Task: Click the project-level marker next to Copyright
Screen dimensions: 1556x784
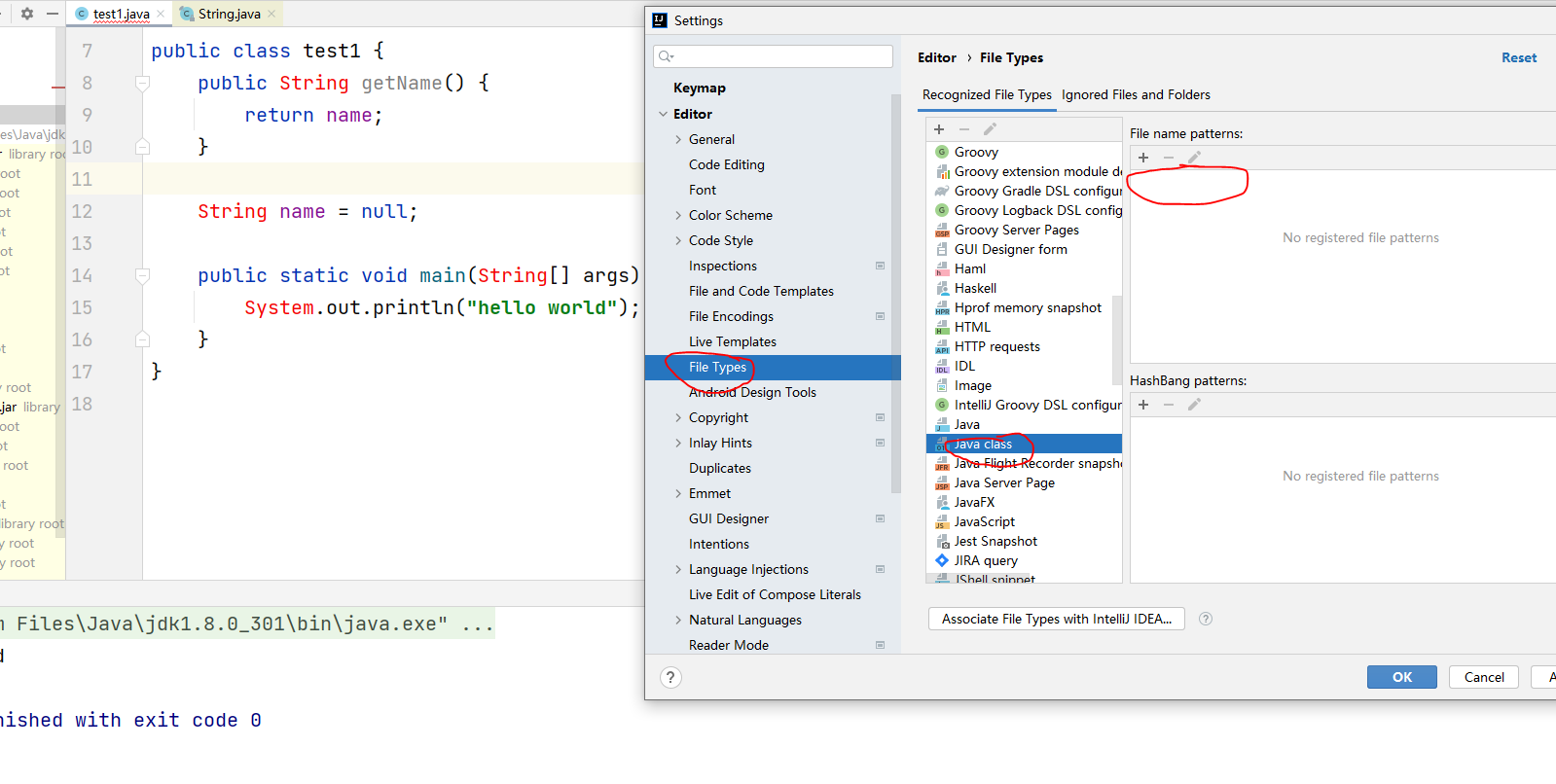Action: (880, 417)
